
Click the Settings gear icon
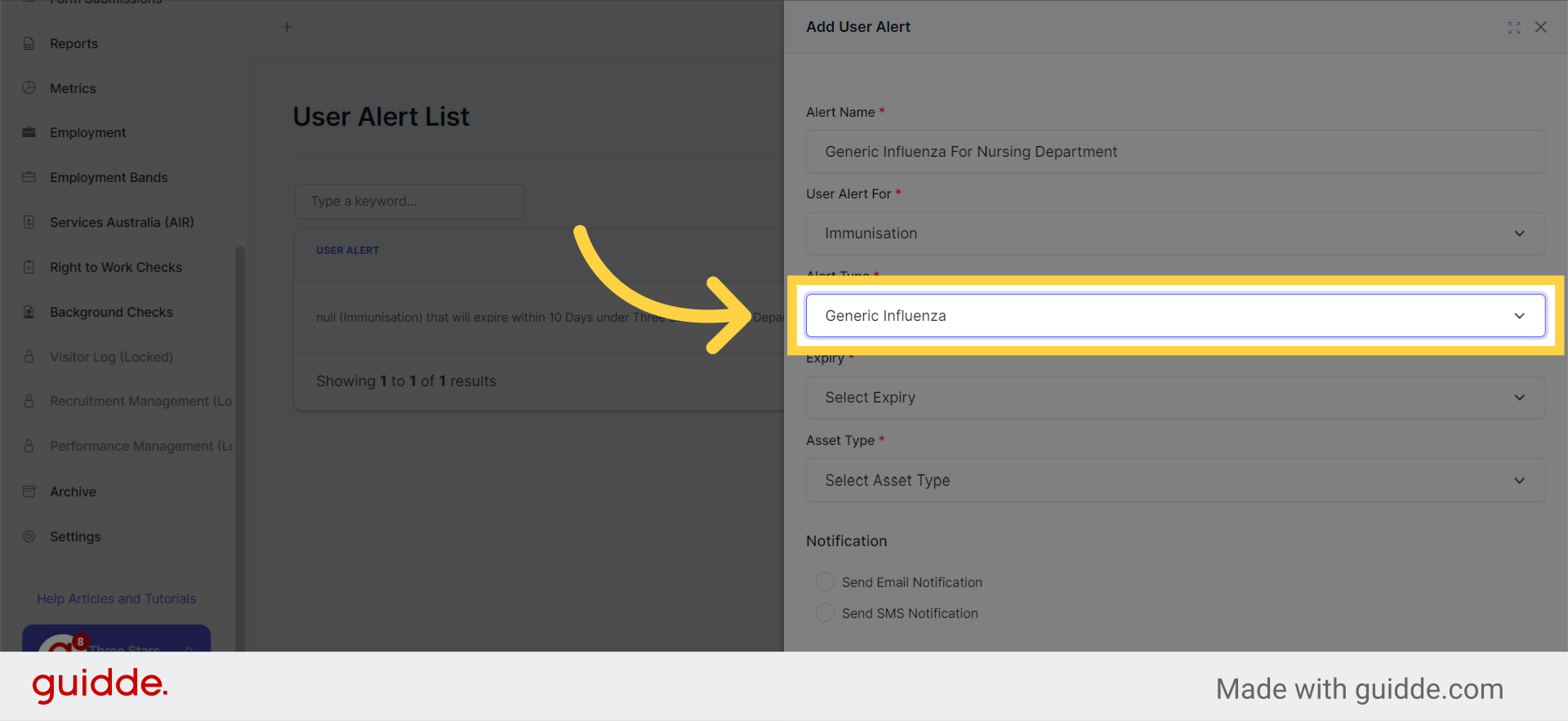pos(29,536)
